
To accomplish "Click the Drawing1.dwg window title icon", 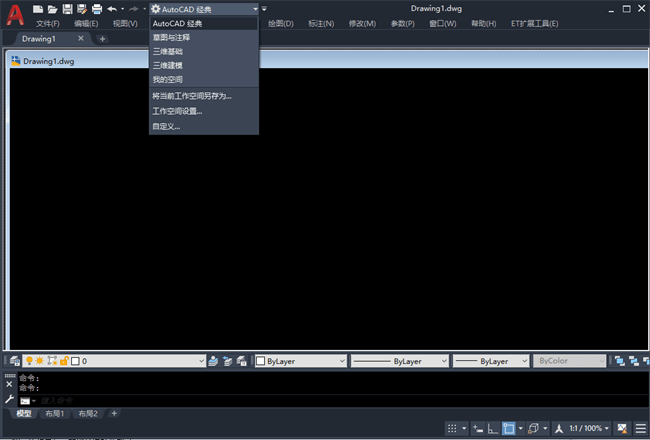I will pos(16,61).
